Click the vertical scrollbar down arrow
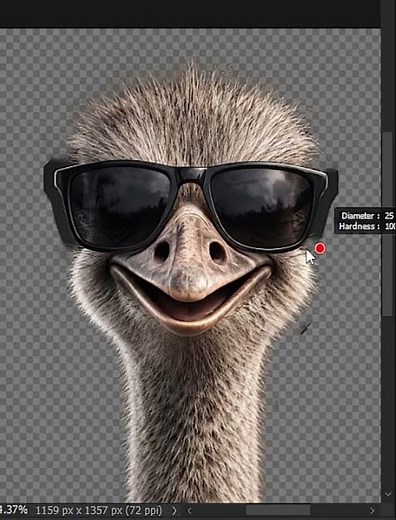The width and height of the screenshot is (396, 520). pos(388,494)
